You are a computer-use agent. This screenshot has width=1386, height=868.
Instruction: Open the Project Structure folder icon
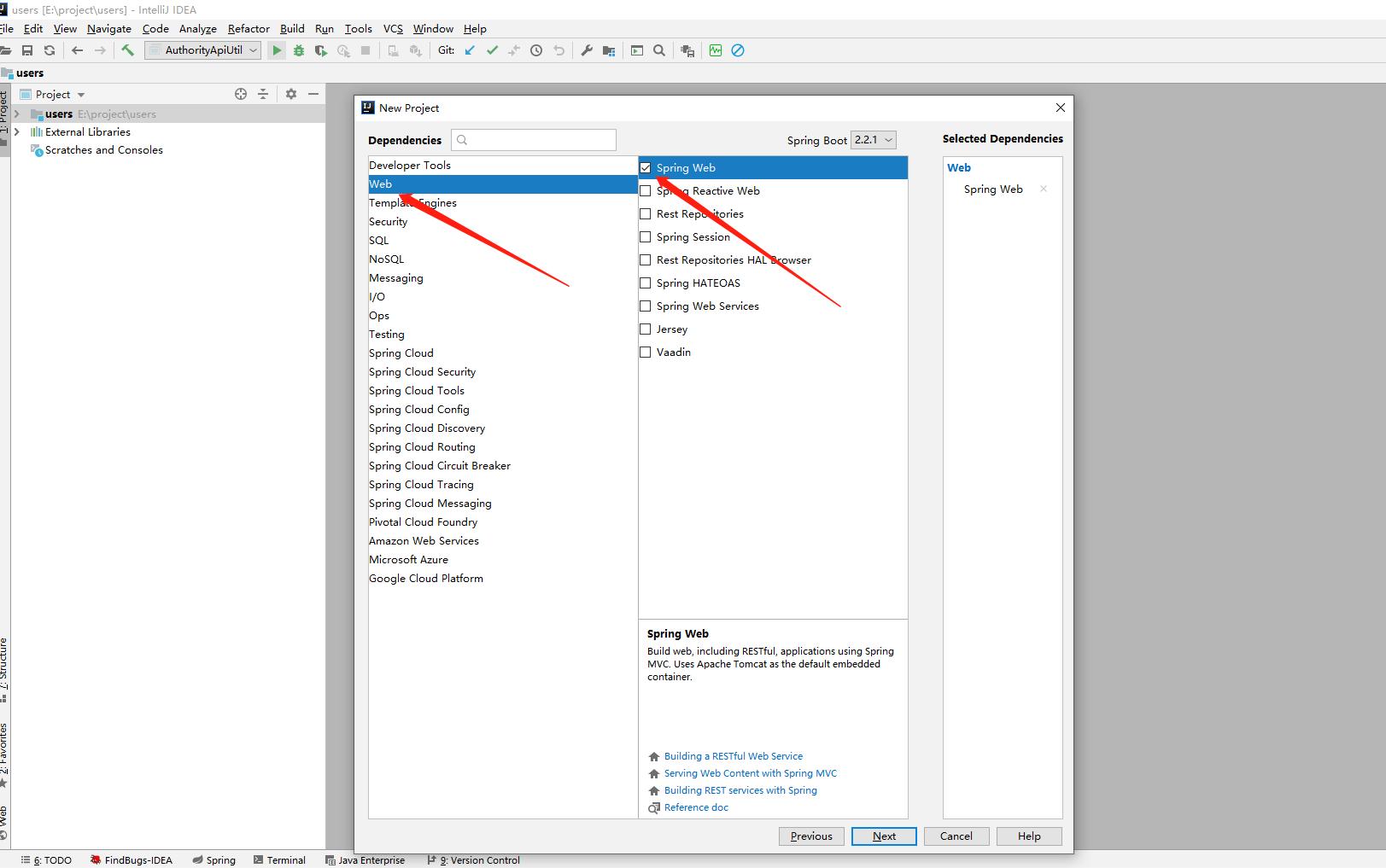[x=609, y=50]
